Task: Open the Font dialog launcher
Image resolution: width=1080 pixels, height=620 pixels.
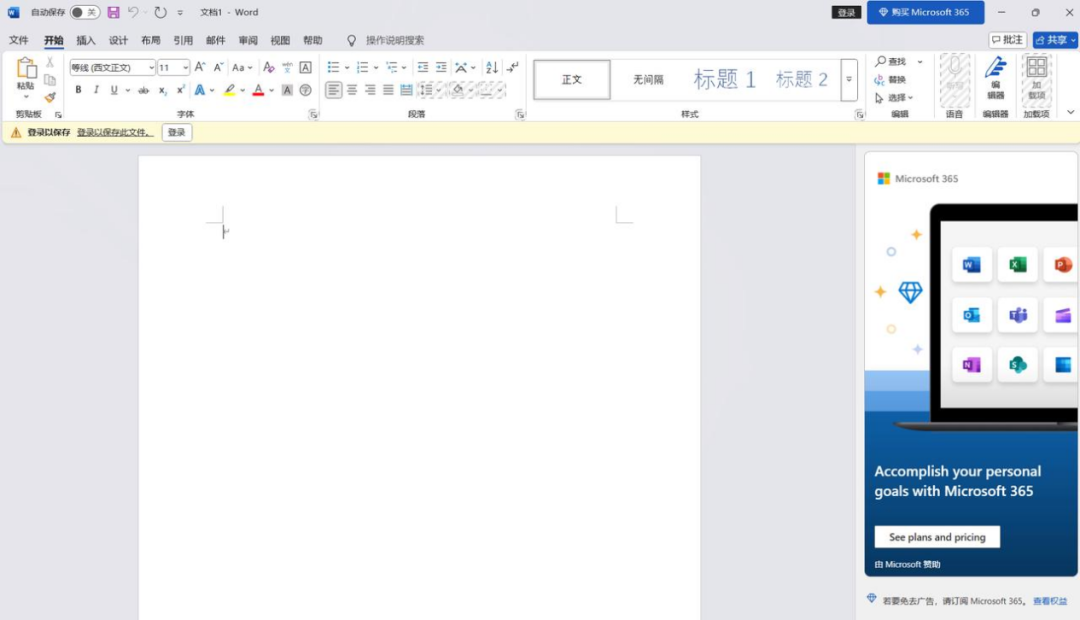Action: pyautogui.click(x=313, y=115)
